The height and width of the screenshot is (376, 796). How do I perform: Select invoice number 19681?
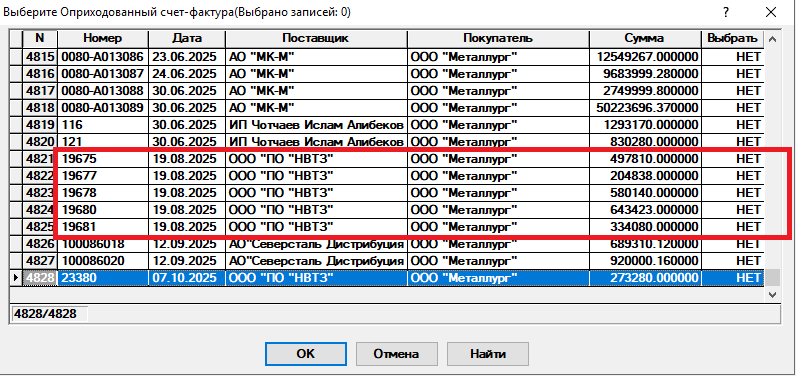tap(103, 227)
